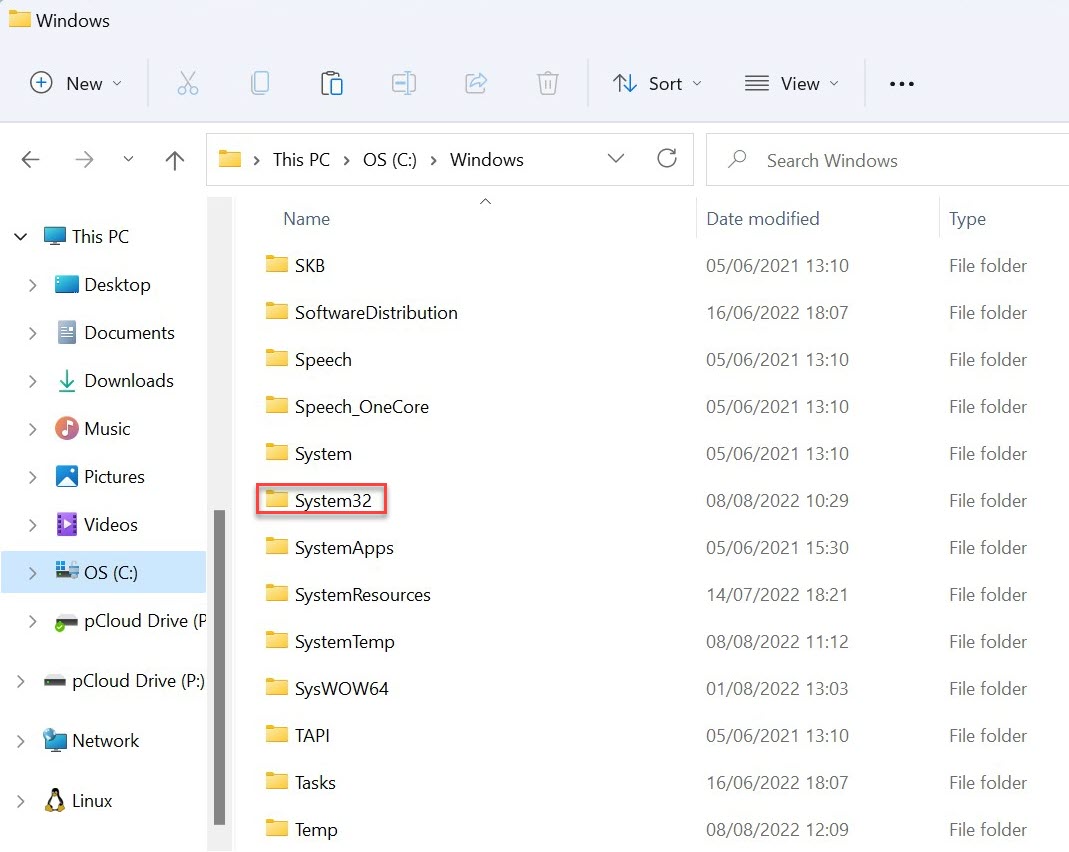The image size is (1069, 852).
Task: Collapse the This PC tree node
Action: 20,237
